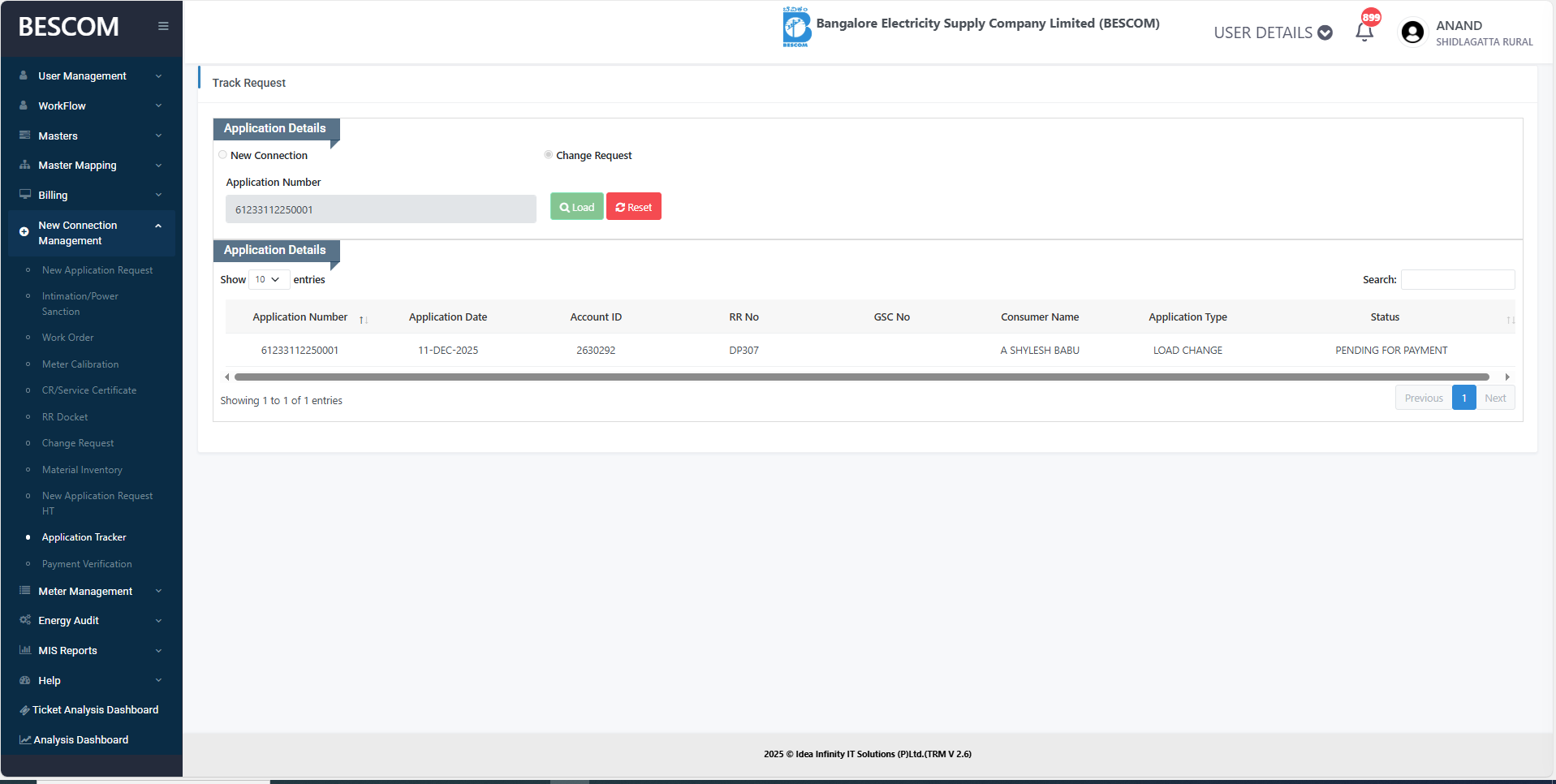Viewport: 1556px width, 784px height.
Task: Click WorkFlow sidebar icon
Action: point(24,106)
